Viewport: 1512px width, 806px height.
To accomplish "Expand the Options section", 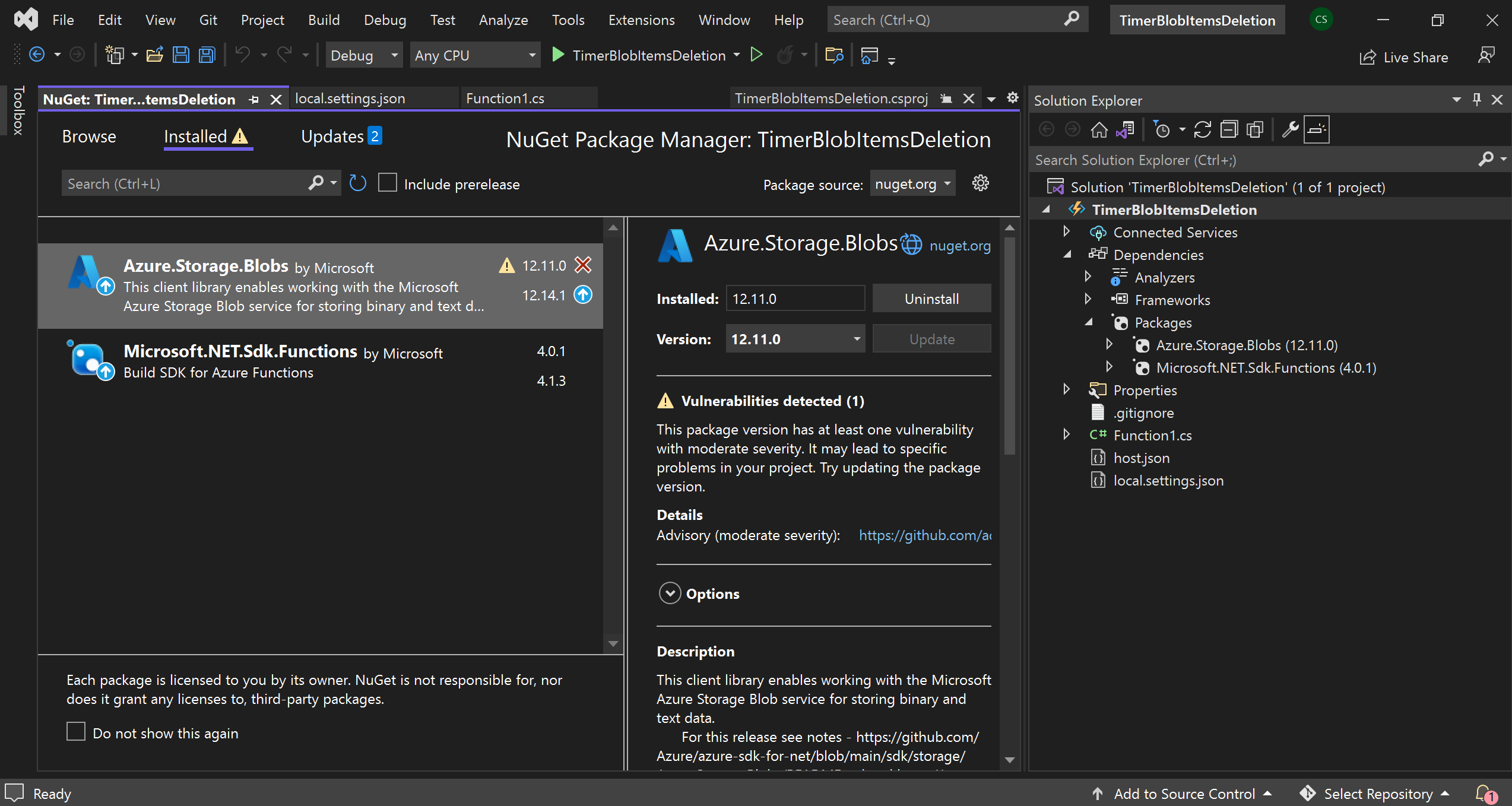I will (670, 593).
